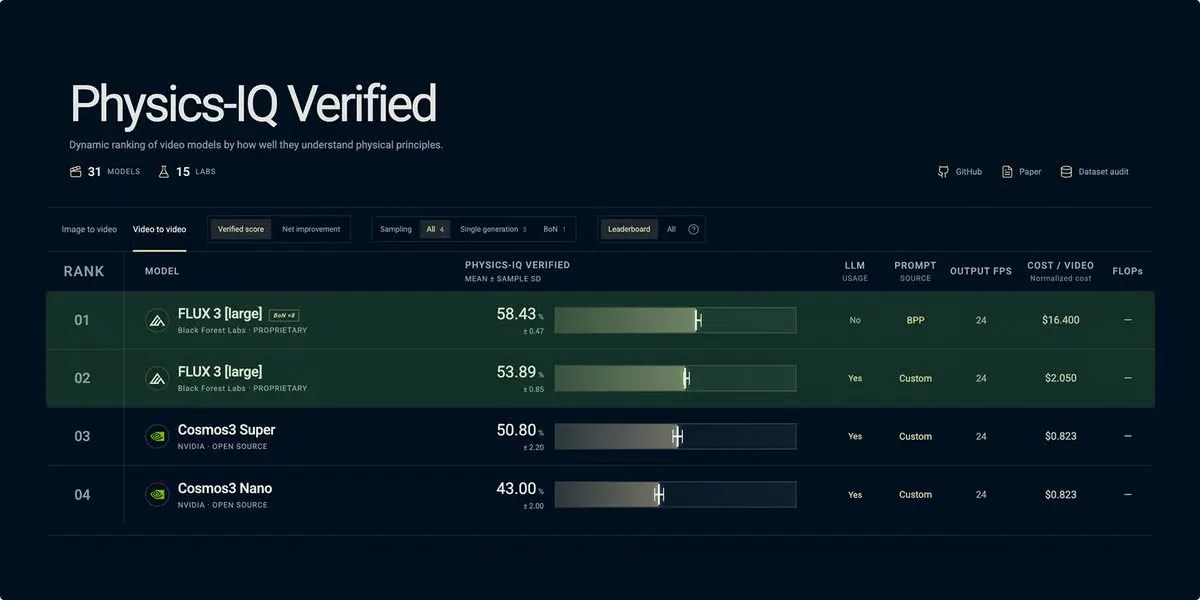Image resolution: width=1200 pixels, height=600 pixels.
Task: Click the NVIDIA logo for Cosmos3 Nano
Action: [157, 494]
